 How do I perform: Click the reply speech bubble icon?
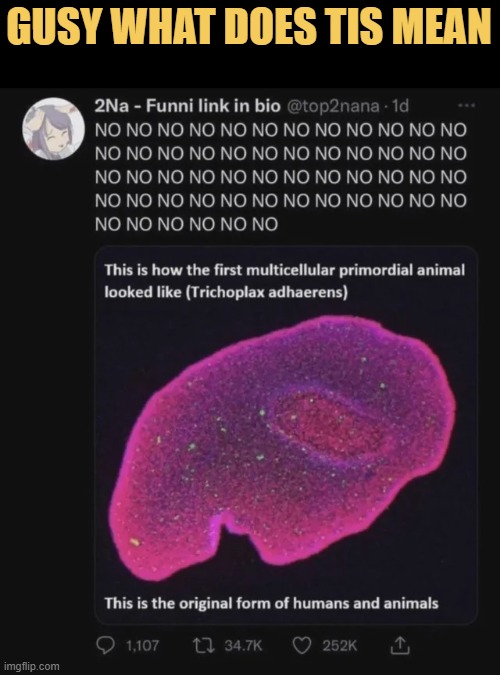[x=105, y=645]
